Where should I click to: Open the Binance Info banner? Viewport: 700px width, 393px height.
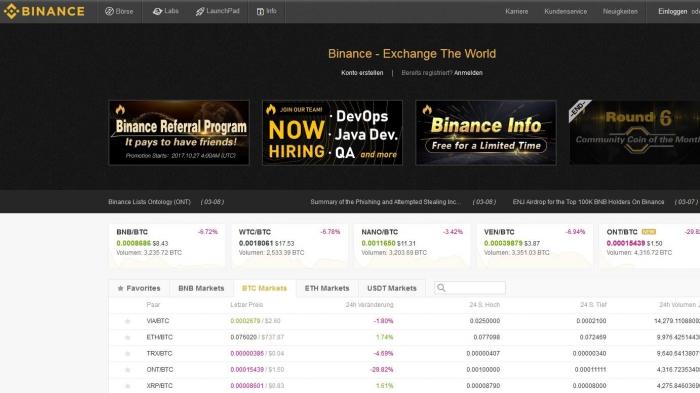pos(486,133)
